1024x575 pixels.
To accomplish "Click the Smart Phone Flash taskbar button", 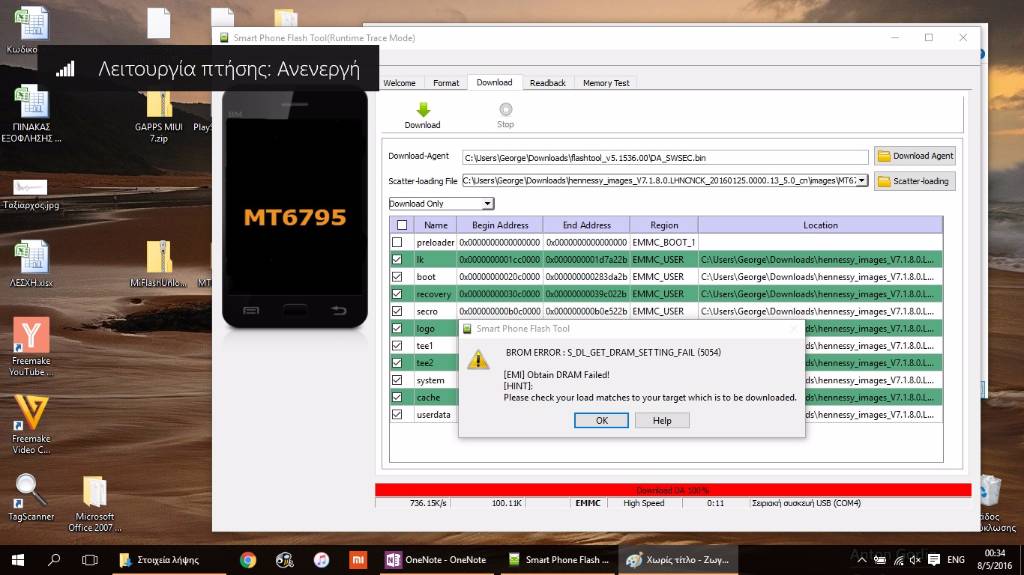I will point(558,560).
